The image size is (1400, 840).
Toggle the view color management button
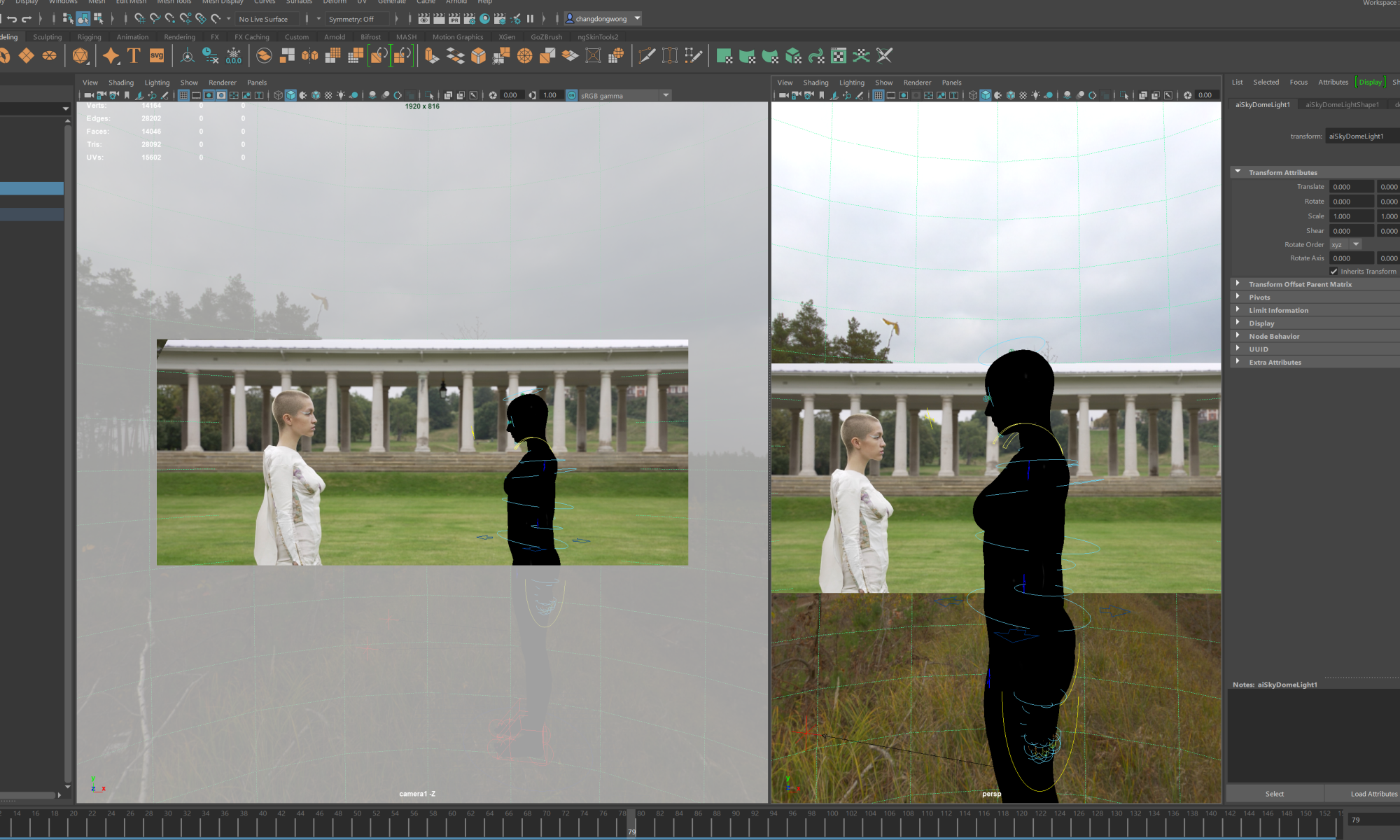click(x=572, y=95)
